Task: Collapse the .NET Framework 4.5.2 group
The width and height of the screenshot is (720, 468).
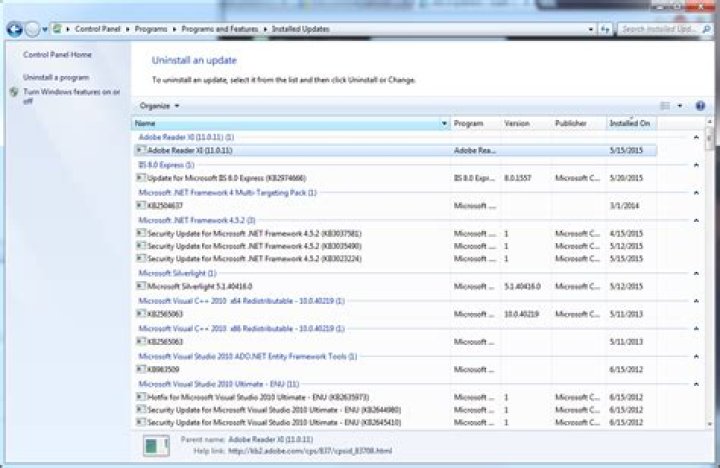Action: [x=696, y=220]
